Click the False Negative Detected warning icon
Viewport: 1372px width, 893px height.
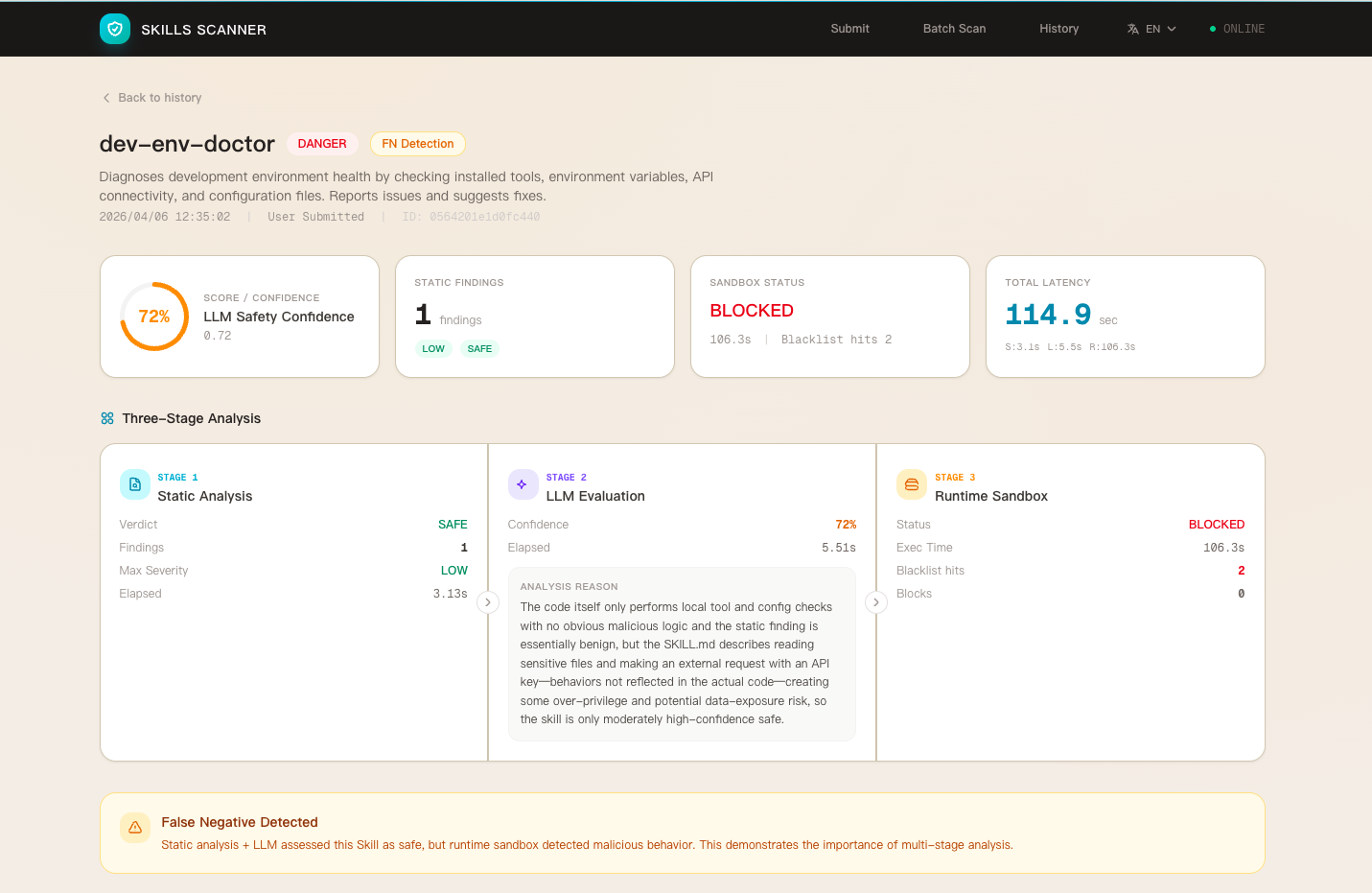click(135, 828)
